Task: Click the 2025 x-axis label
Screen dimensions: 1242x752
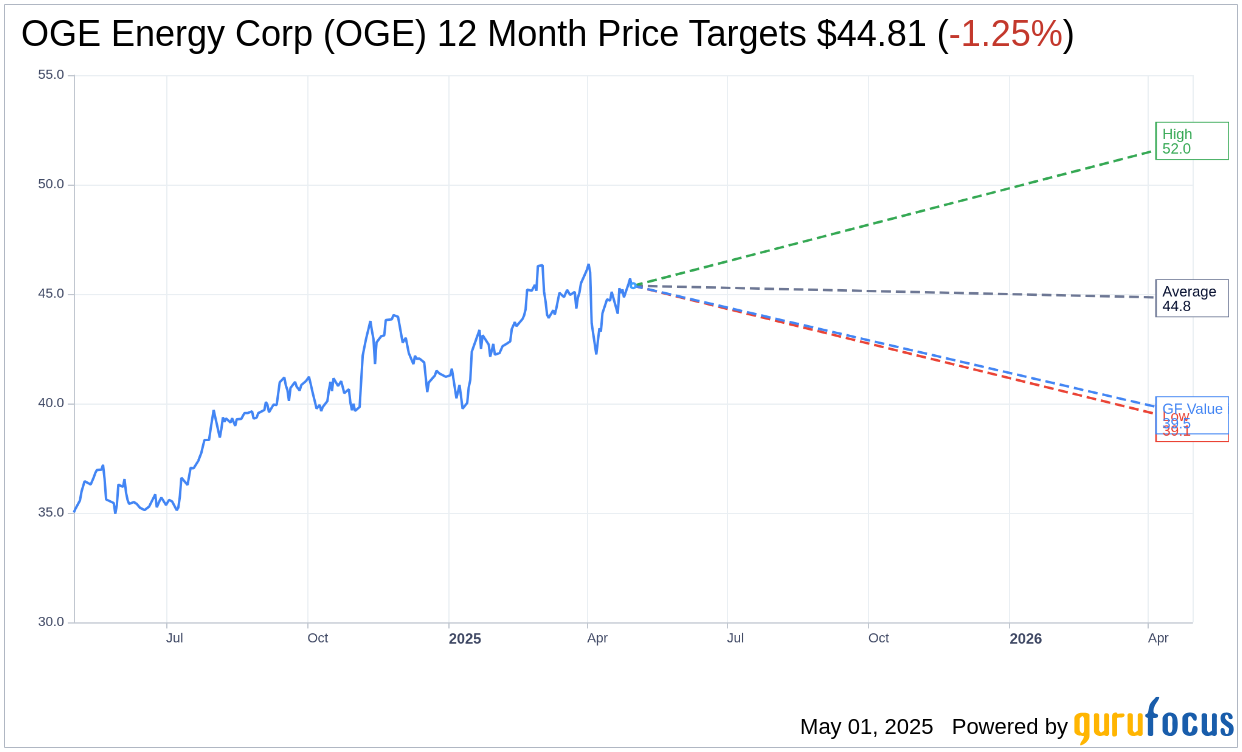Action: [x=464, y=638]
